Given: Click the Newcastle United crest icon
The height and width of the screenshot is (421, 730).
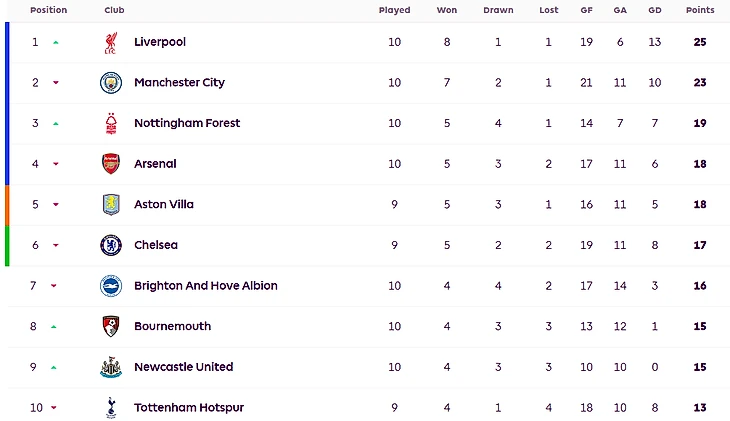Looking at the screenshot, I should point(110,367).
